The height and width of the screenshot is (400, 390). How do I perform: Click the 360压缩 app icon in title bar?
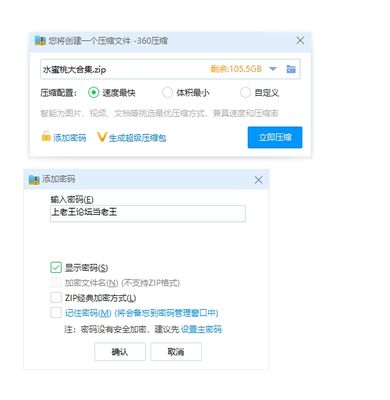tap(40, 41)
